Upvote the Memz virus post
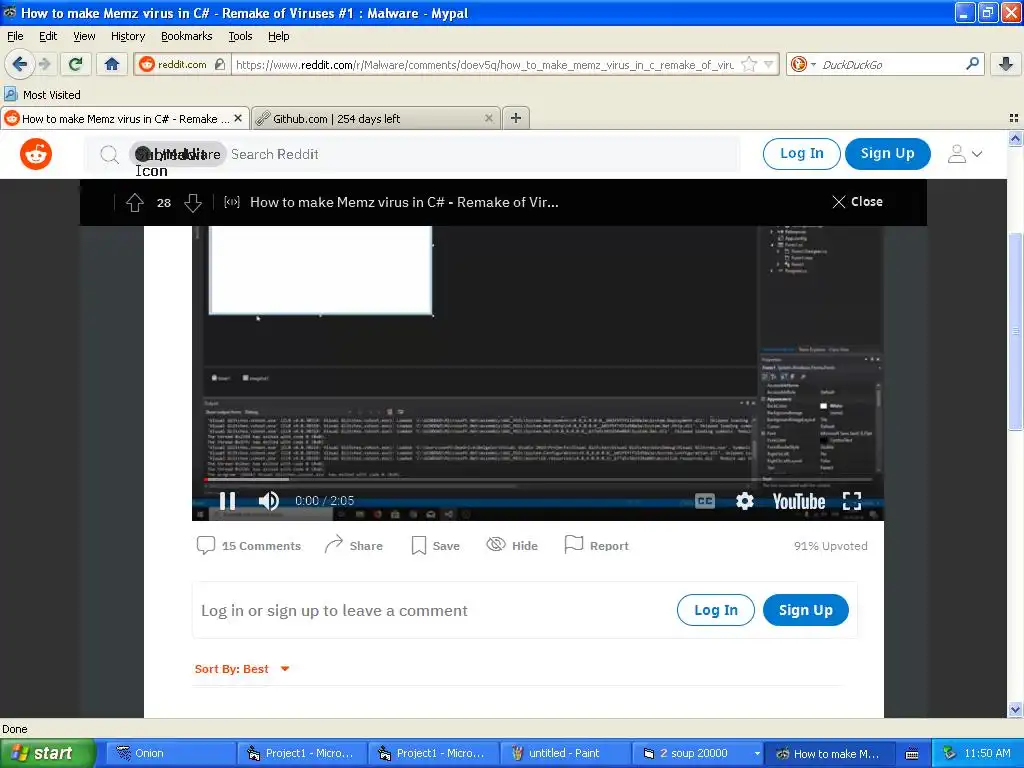This screenshot has width=1024, height=768. [x=135, y=202]
